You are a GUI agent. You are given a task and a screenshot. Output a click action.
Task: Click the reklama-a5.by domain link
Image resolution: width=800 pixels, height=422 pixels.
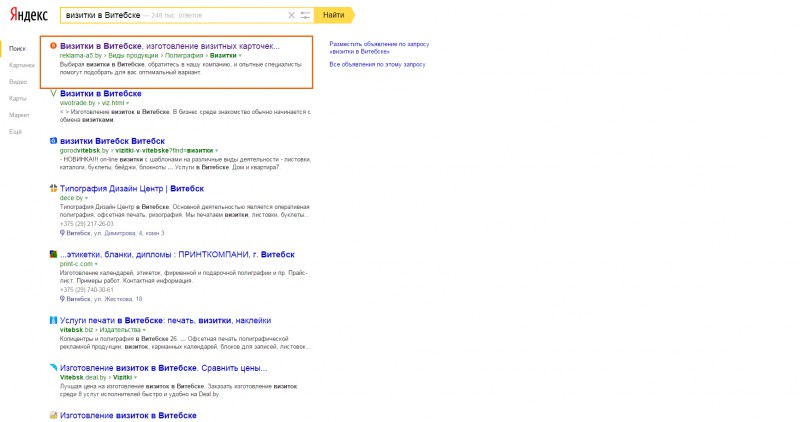point(81,55)
